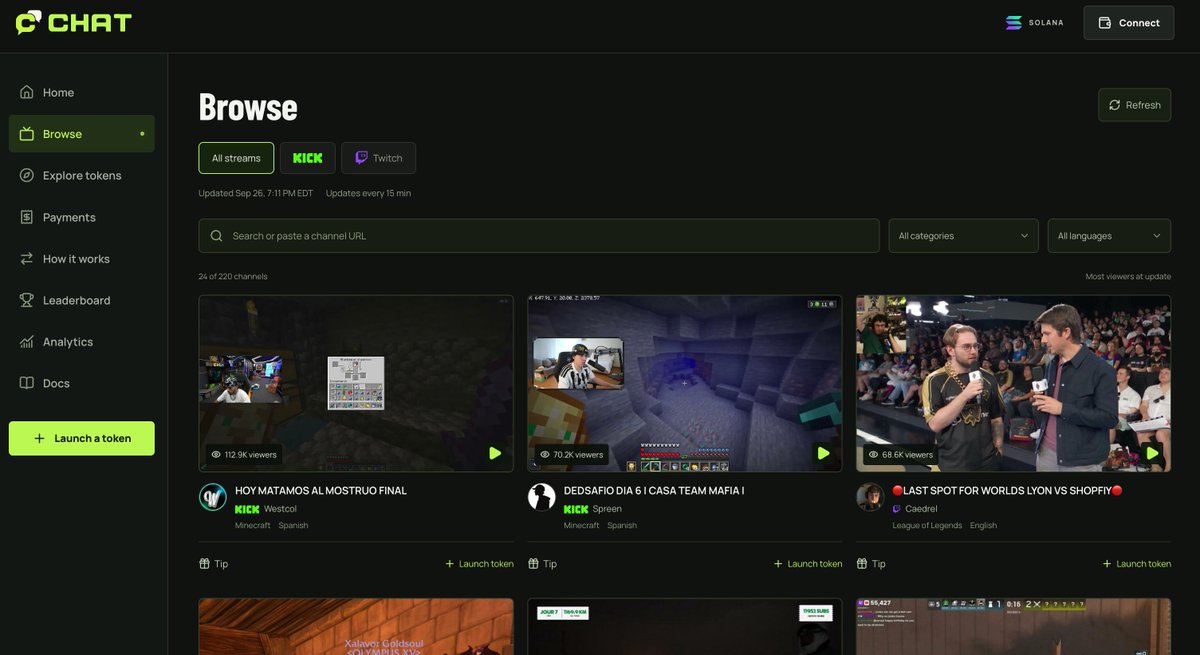
Task: Click the refresh arrows icon
Action: [1115, 105]
